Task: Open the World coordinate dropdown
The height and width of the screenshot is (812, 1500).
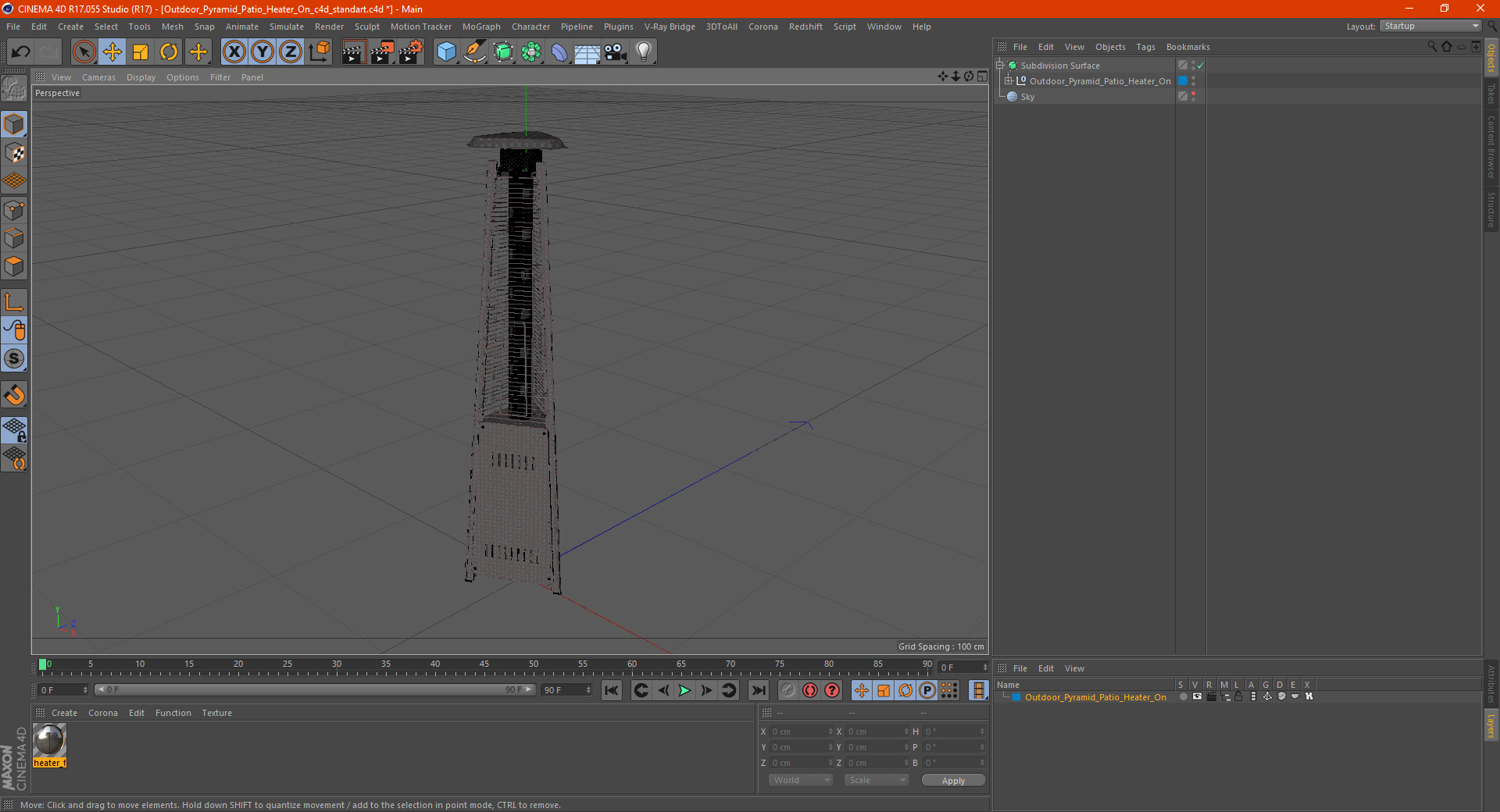Action: [801, 780]
